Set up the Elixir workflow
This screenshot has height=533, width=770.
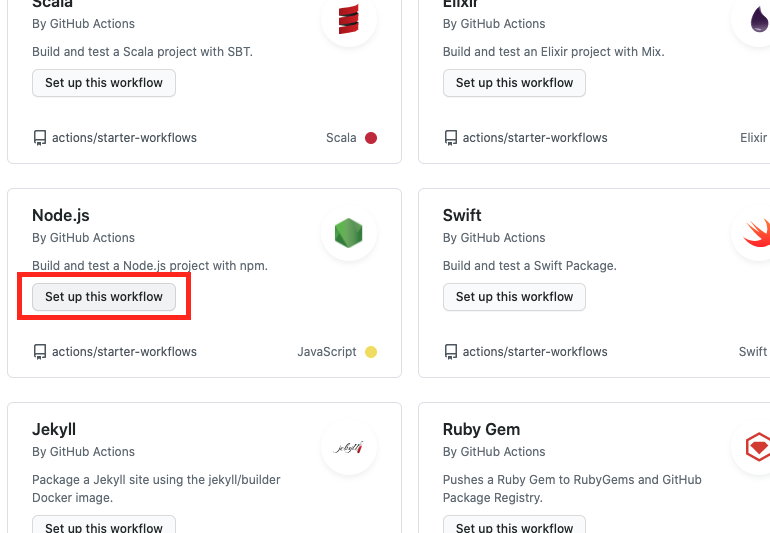[x=514, y=83]
